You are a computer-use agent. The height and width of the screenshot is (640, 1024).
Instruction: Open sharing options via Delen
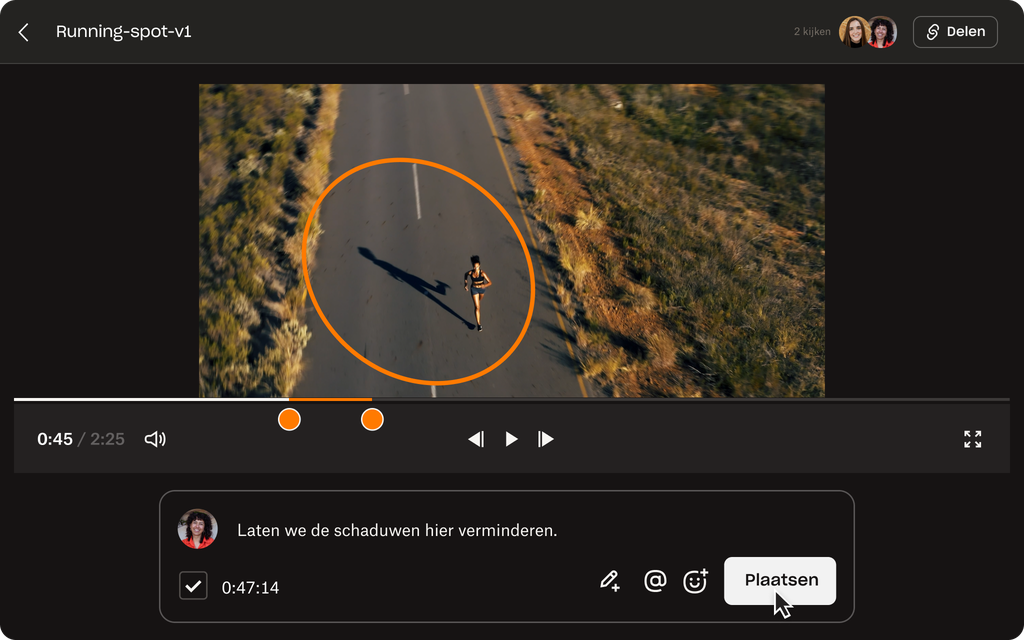pyautogui.click(x=955, y=31)
